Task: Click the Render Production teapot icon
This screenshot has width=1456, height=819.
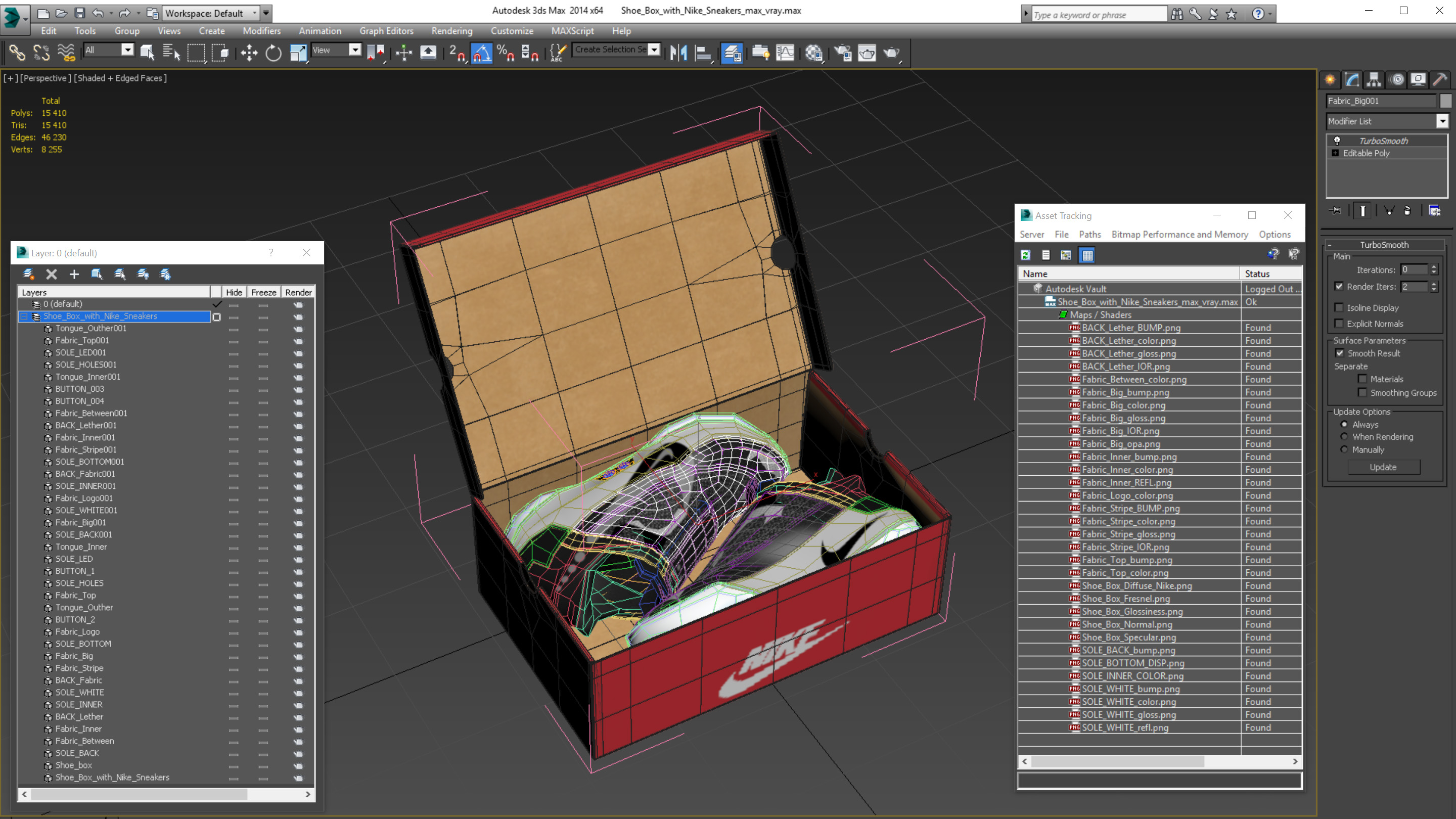Action: point(891,53)
